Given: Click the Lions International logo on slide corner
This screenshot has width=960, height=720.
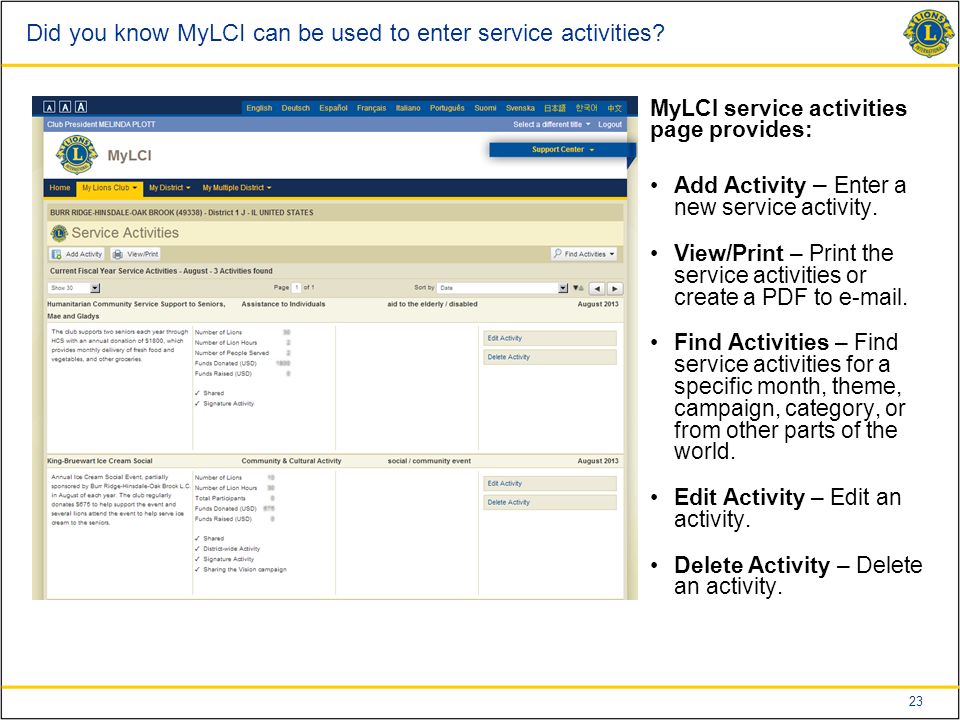Looking at the screenshot, I should pos(928,33).
